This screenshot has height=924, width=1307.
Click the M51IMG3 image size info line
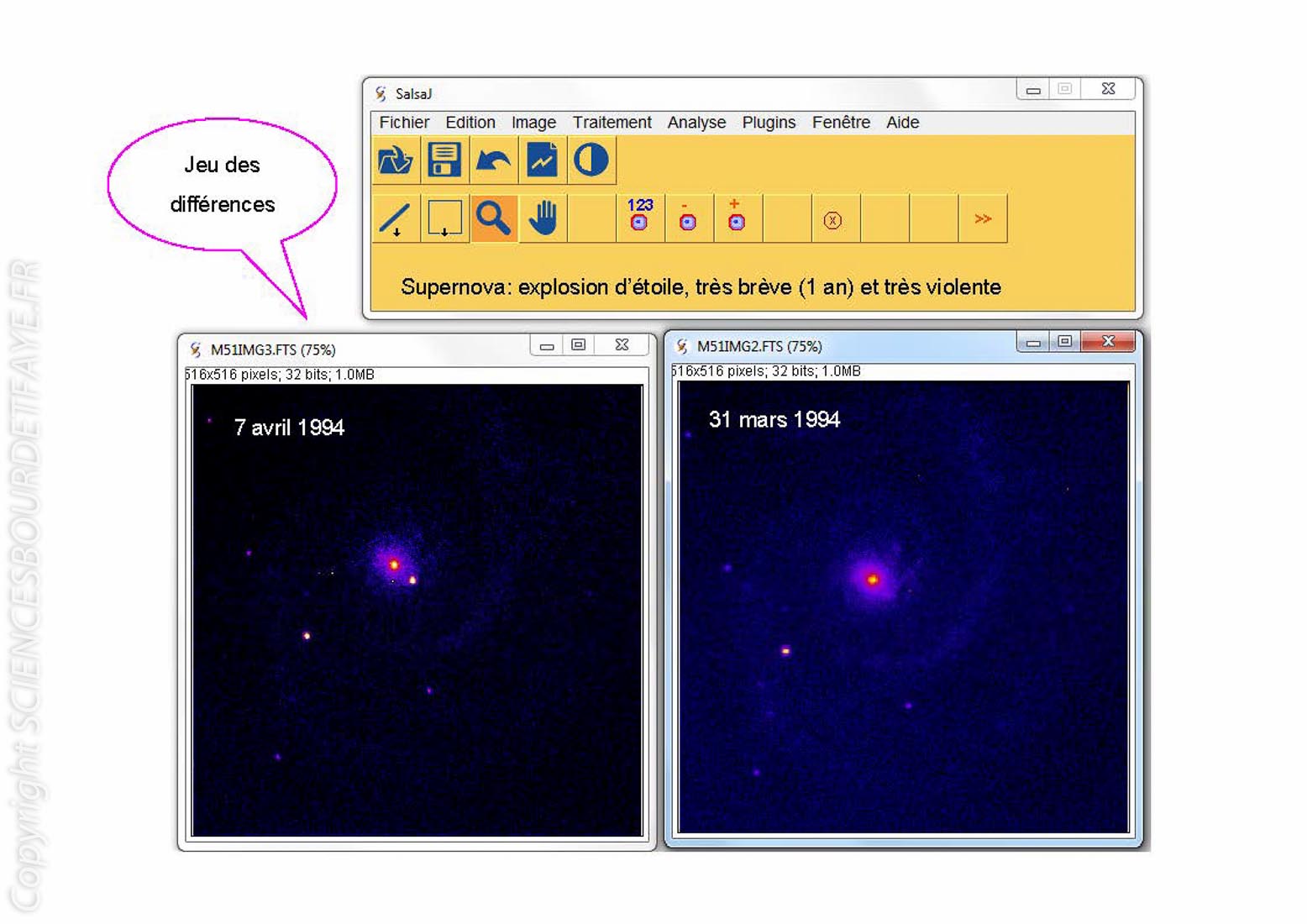(x=280, y=375)
